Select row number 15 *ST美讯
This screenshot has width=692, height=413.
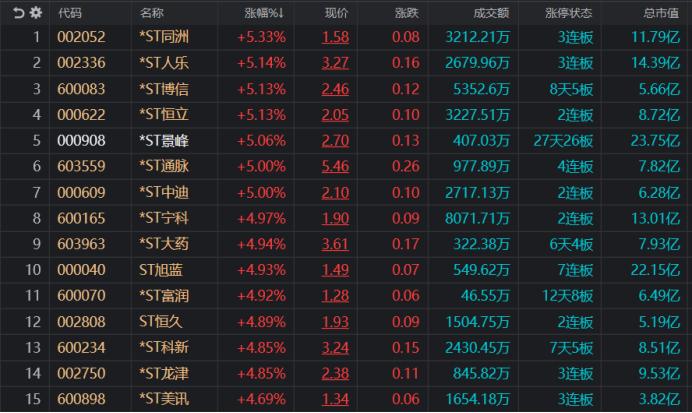pyautogui.click(x=36, y=399)
